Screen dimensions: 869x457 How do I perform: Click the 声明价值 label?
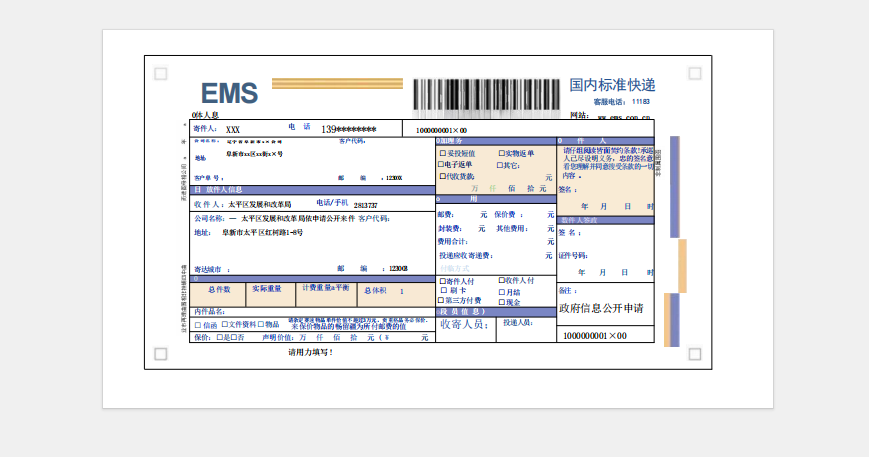pos(278,337)
